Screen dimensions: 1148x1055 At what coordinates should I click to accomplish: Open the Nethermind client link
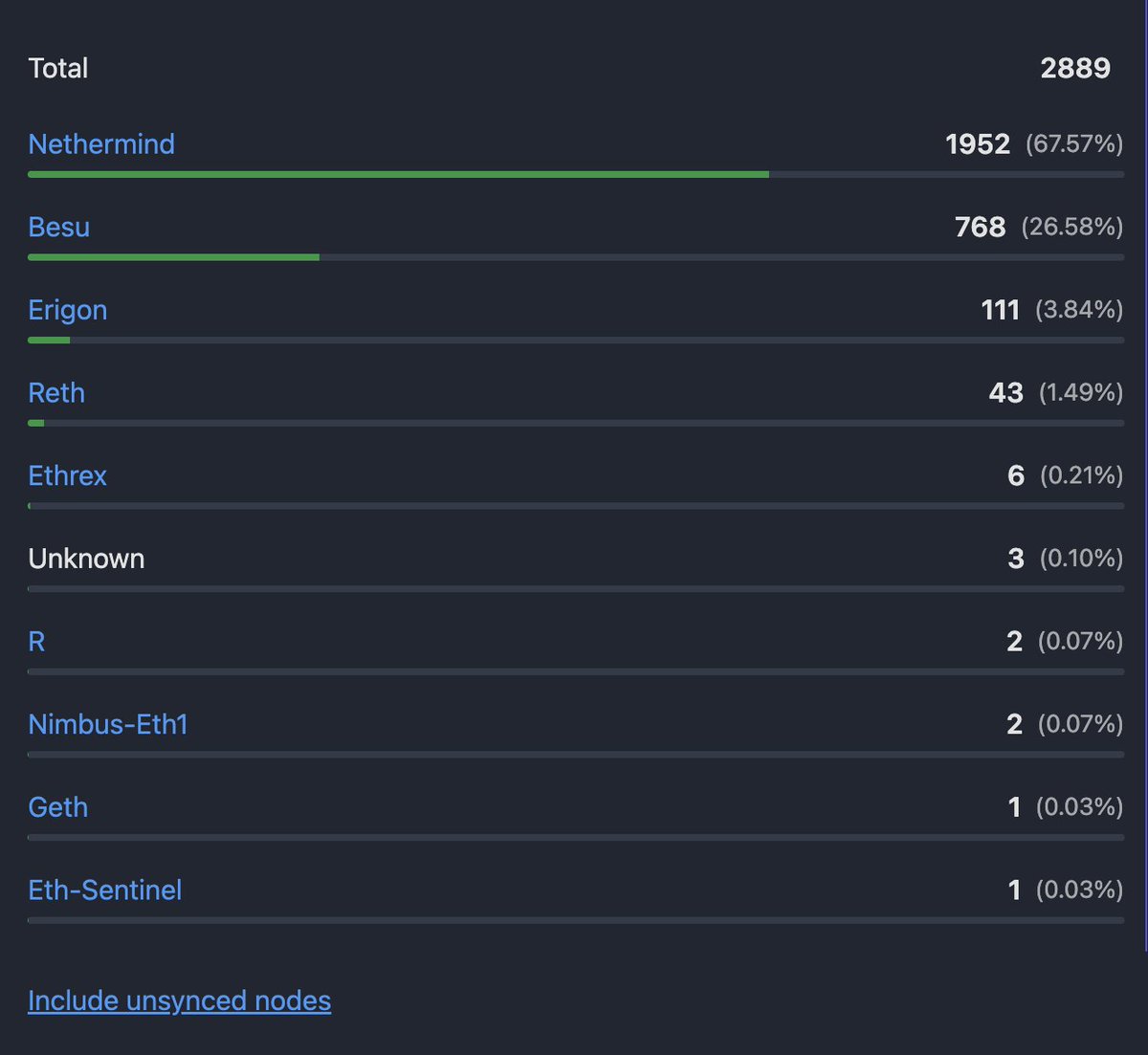(101, 144)
